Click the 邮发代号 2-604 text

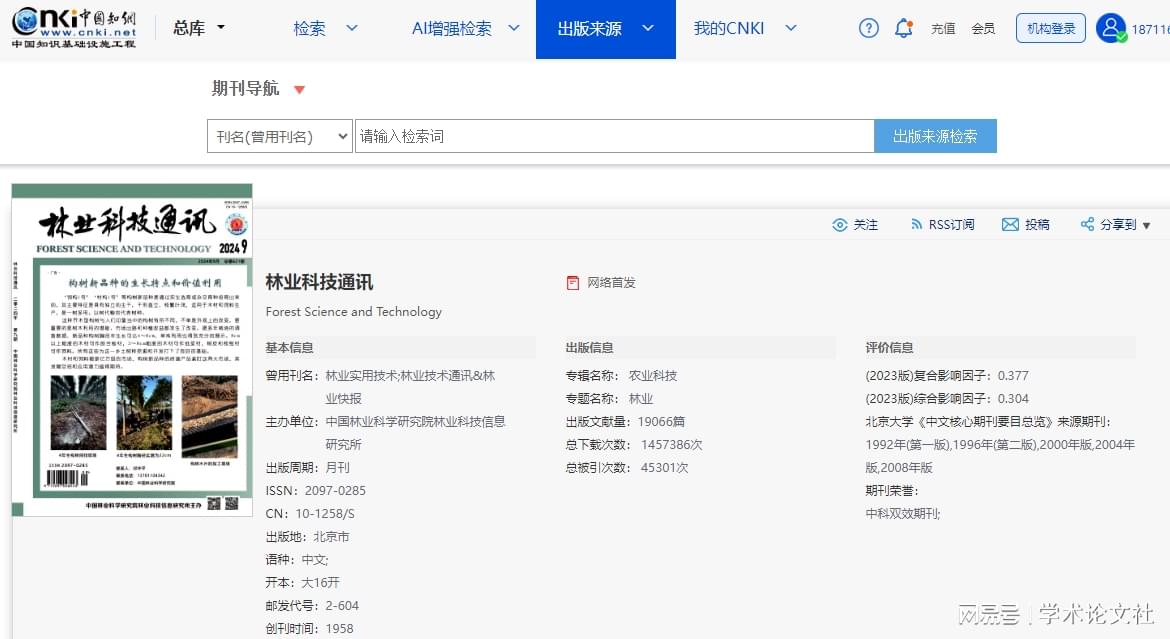[312, 605]
